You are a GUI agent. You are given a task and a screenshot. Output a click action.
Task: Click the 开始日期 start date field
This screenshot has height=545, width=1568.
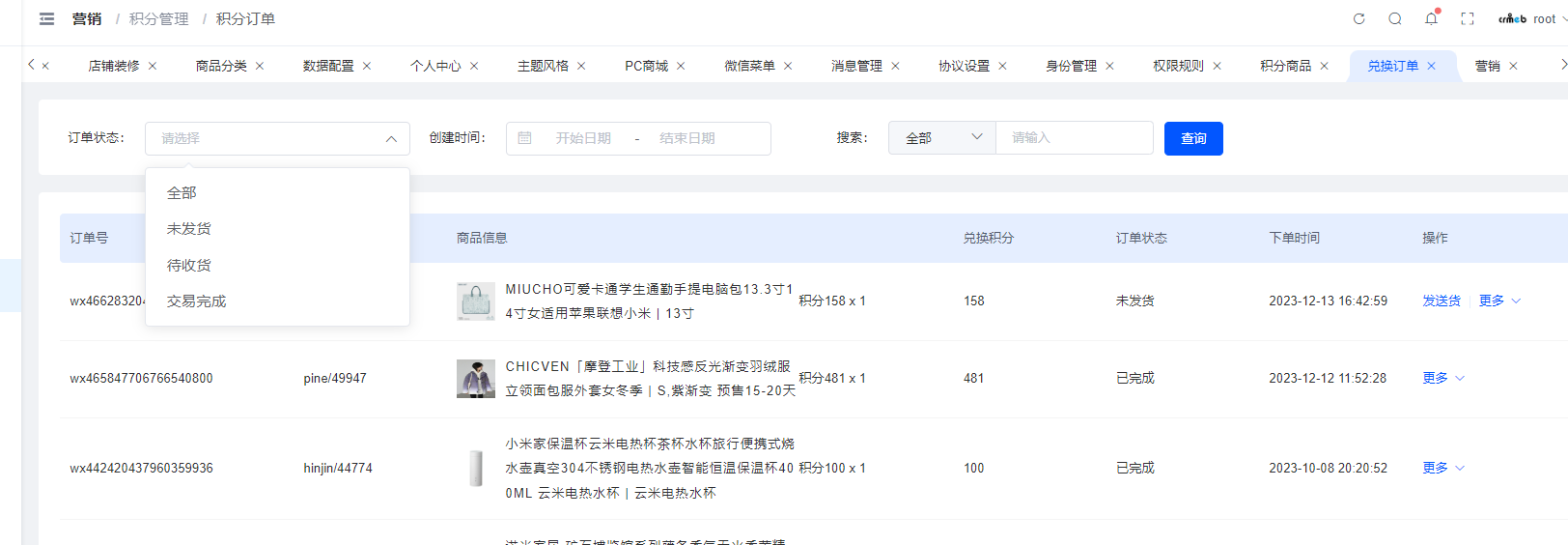click(x=583, y=138)
